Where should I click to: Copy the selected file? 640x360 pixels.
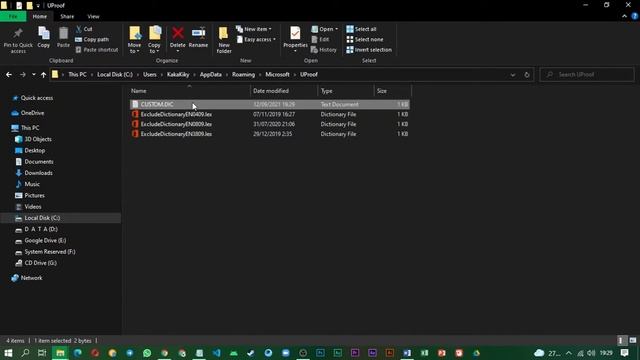click(44, 38)
